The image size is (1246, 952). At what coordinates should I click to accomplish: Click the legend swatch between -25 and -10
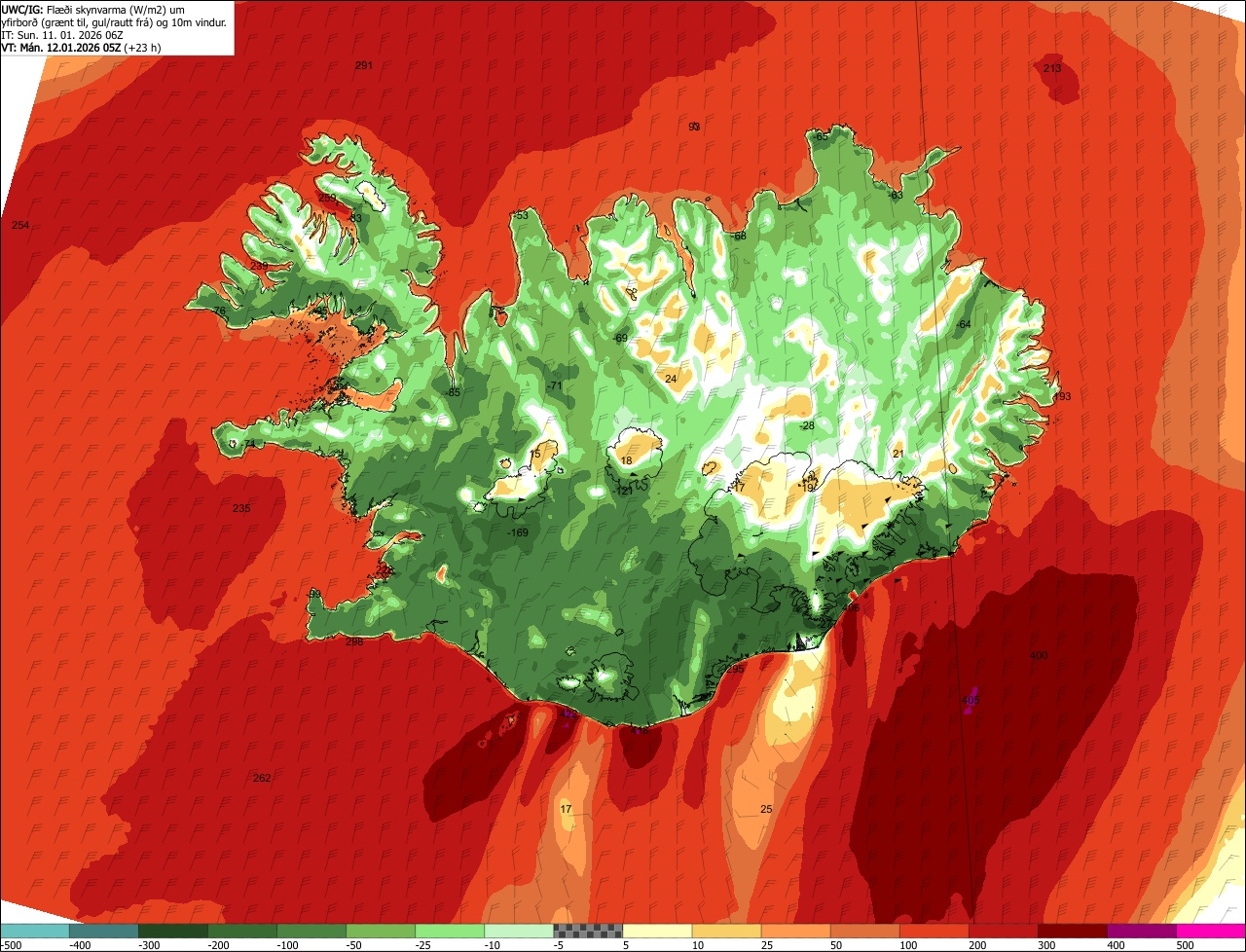(x=450, y=931)
